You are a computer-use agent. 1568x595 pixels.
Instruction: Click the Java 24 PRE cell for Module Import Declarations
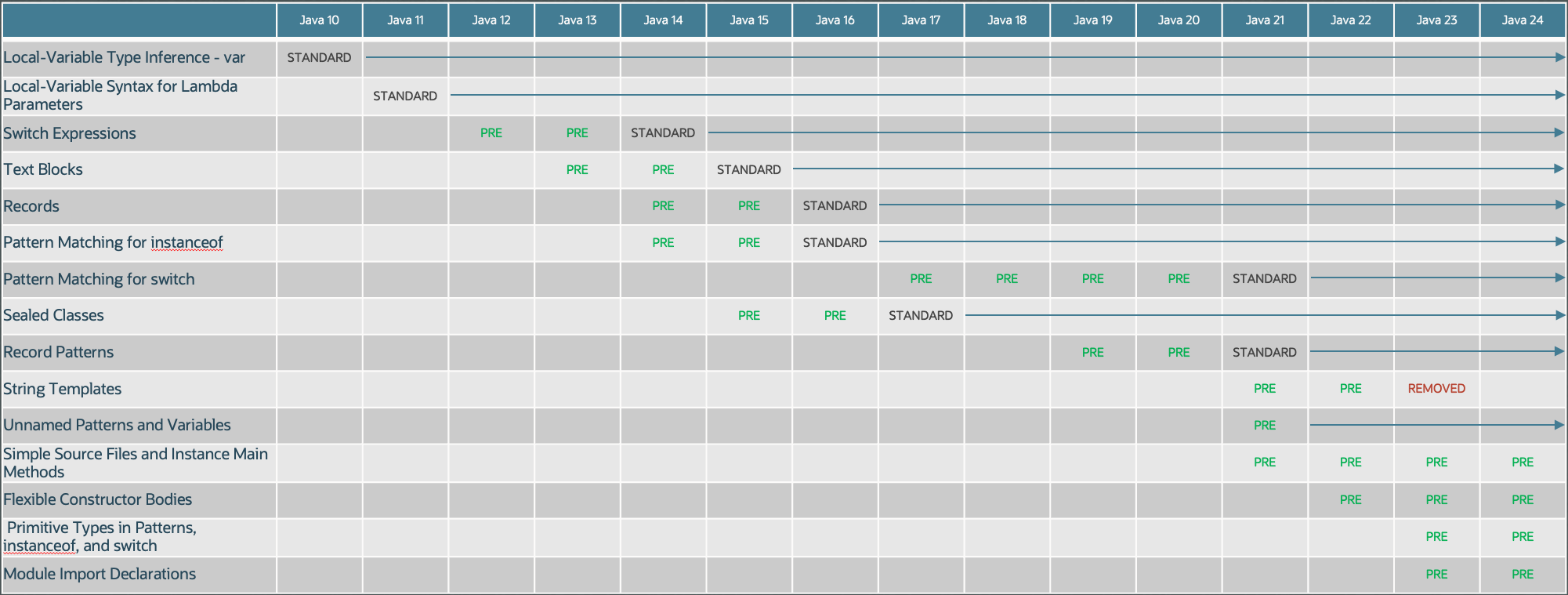[1522, 575]
